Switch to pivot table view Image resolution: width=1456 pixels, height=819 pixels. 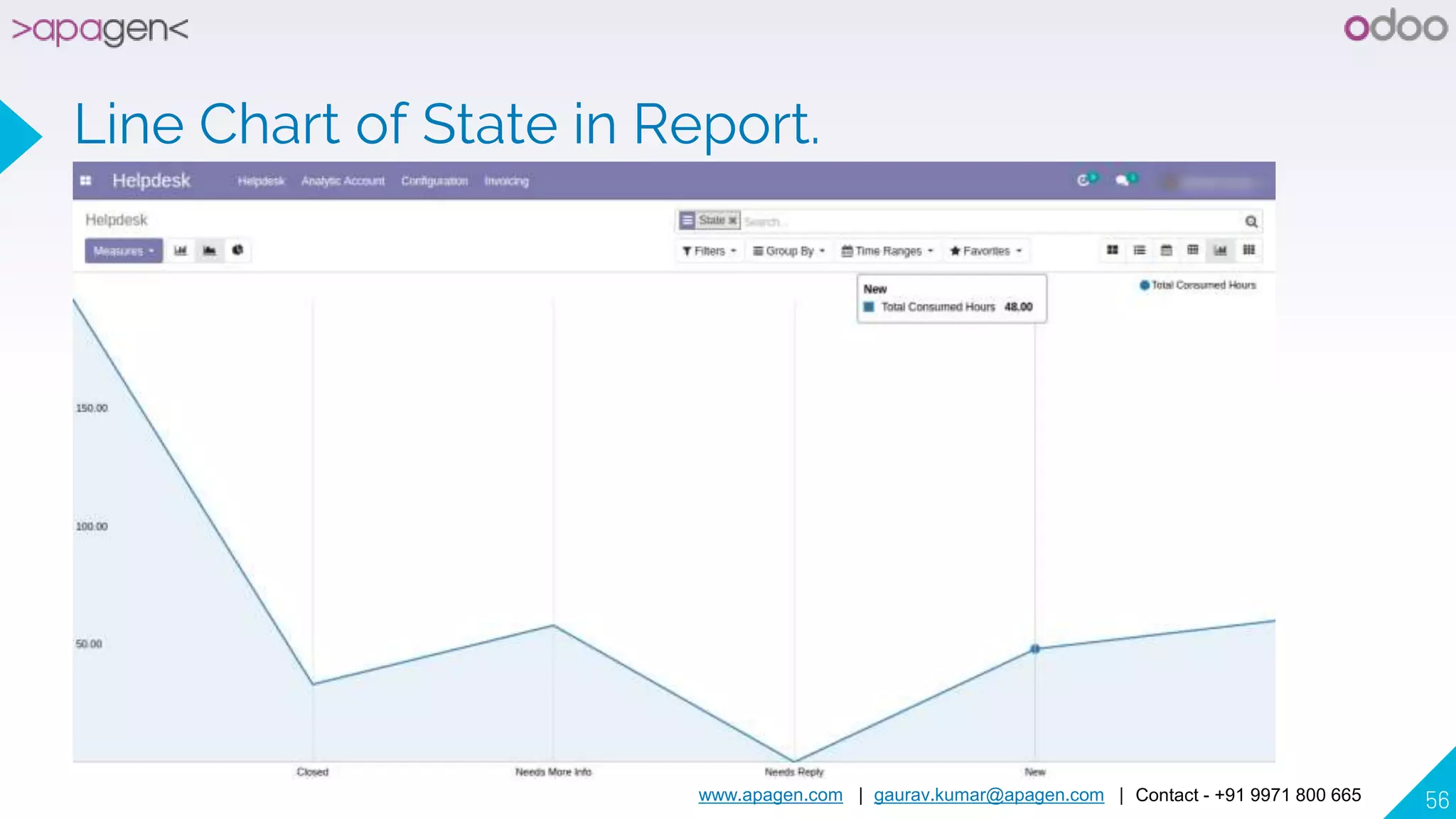tap(1193, 250)
